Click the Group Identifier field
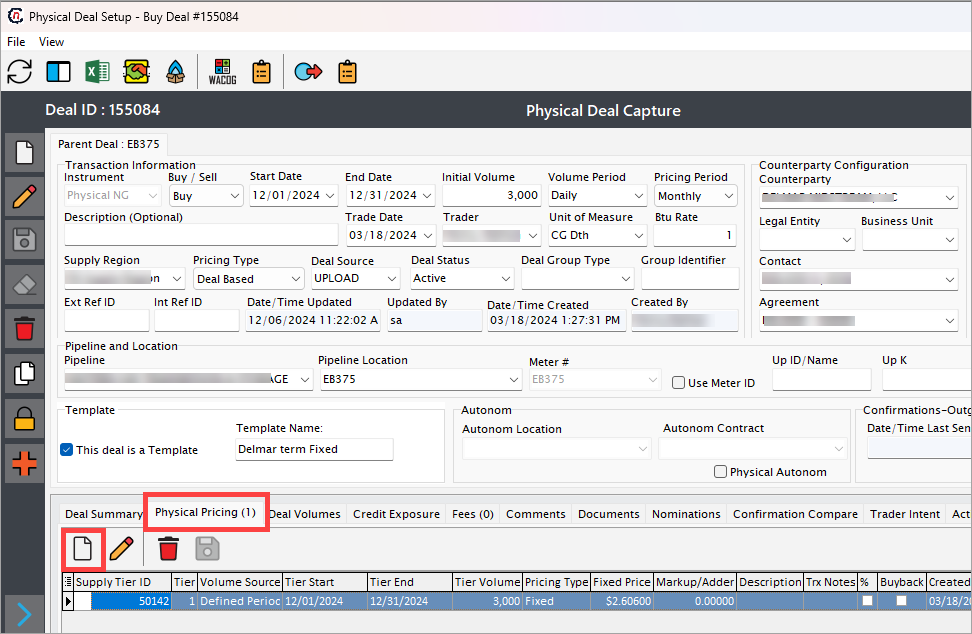The image size is (972, 634). [x=690, y=279]
